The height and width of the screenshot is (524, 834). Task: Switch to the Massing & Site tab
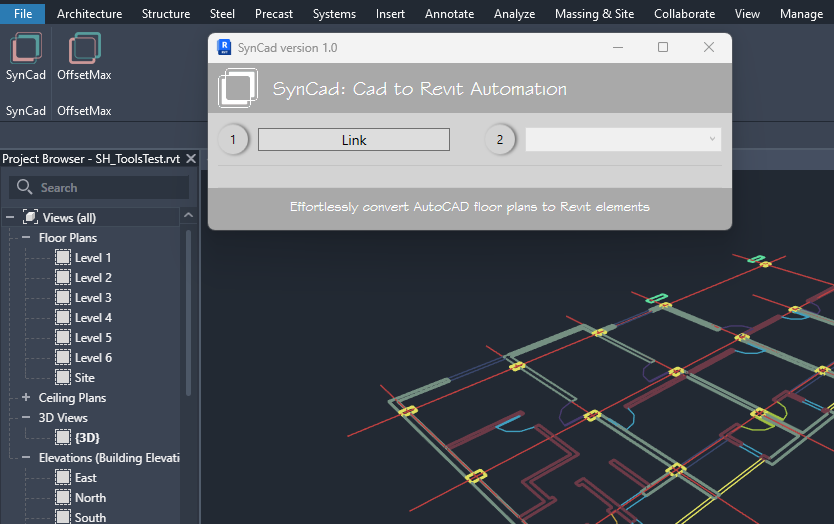pyautogui.click(x=595, y=14)
